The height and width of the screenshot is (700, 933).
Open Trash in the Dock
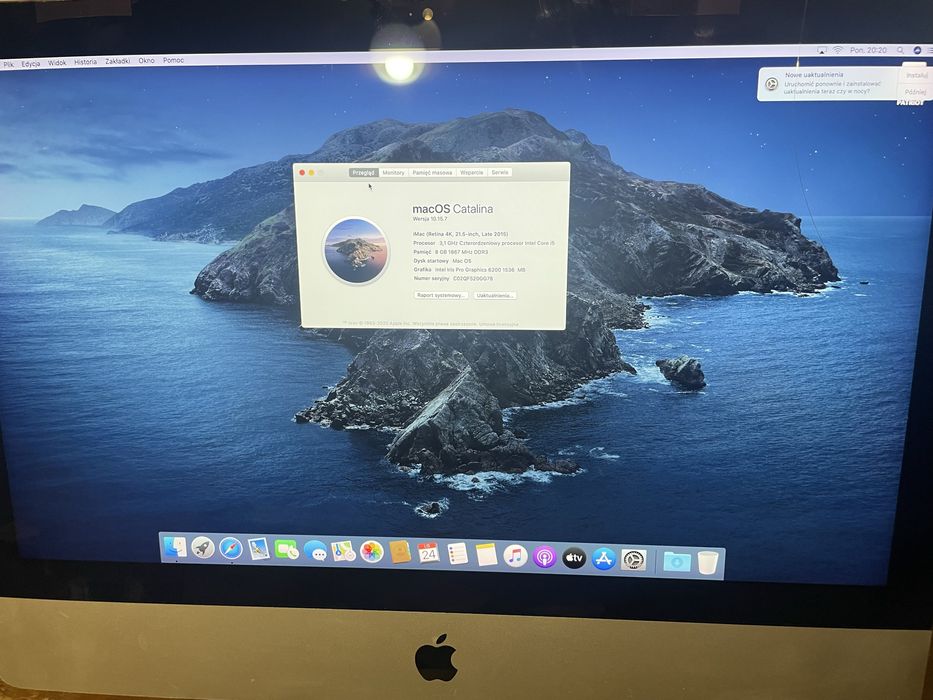[707, 562]
